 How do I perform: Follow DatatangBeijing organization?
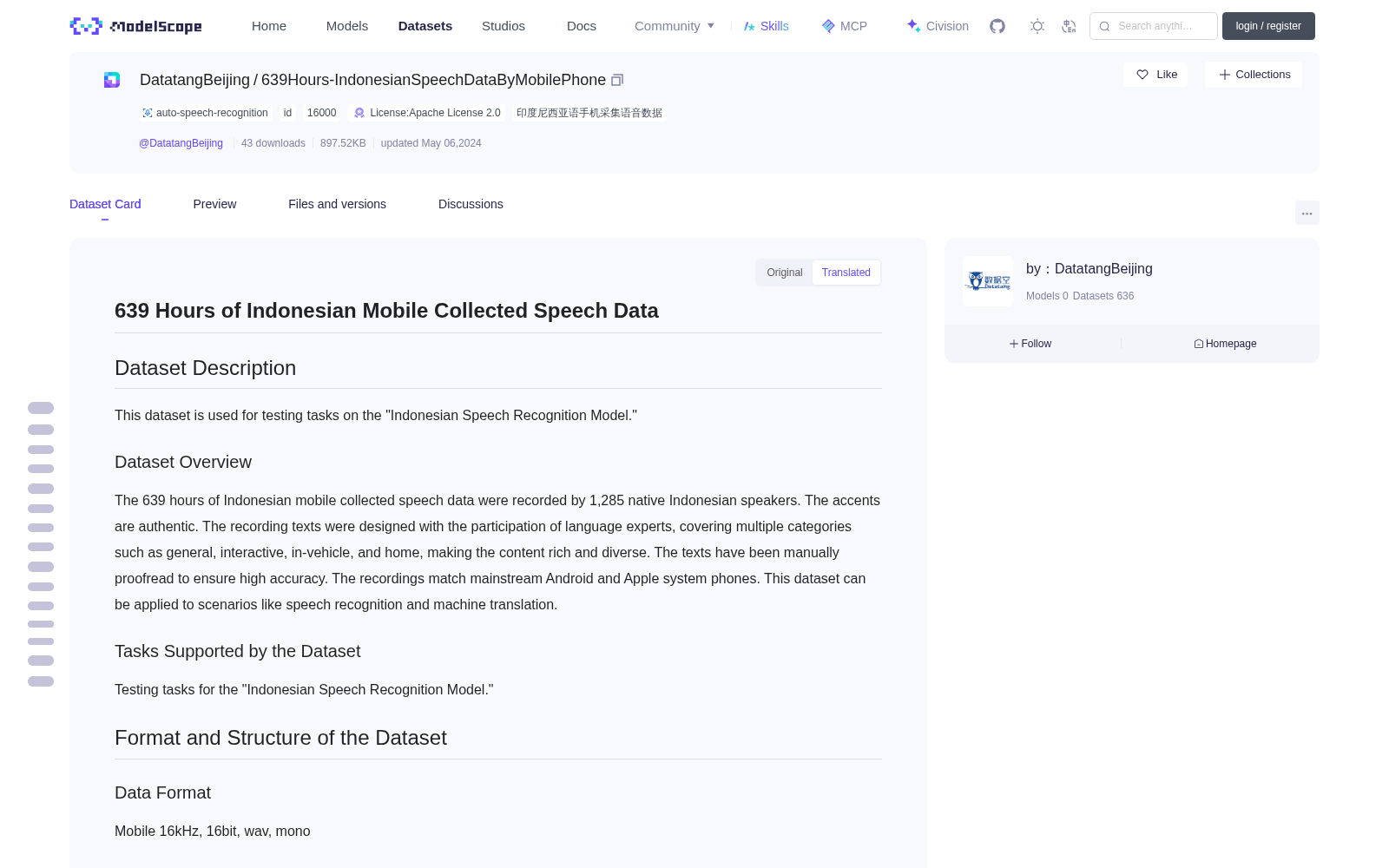click(x=1030, y=344)
